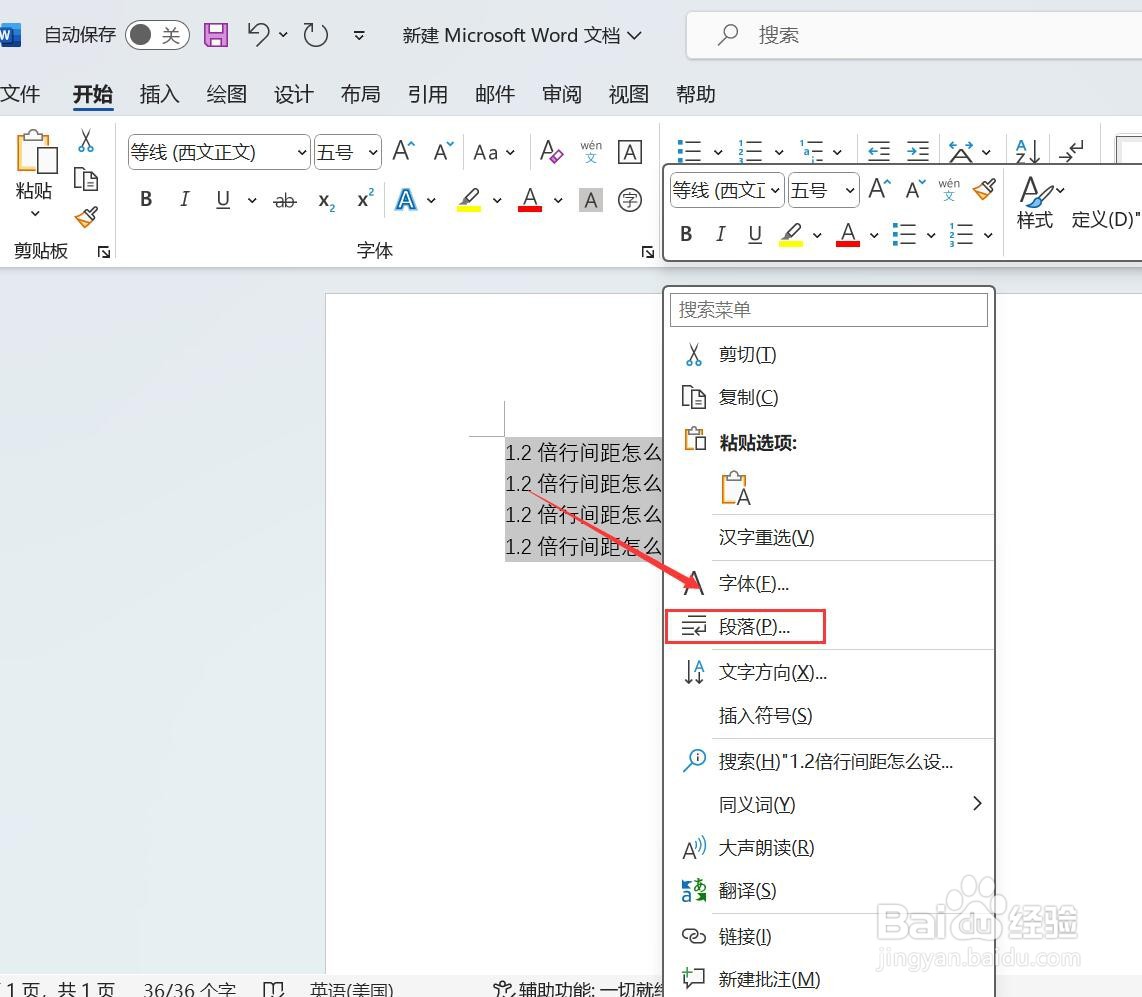
Task: Select the Subscript icon
Action: (x=324, y=201)
